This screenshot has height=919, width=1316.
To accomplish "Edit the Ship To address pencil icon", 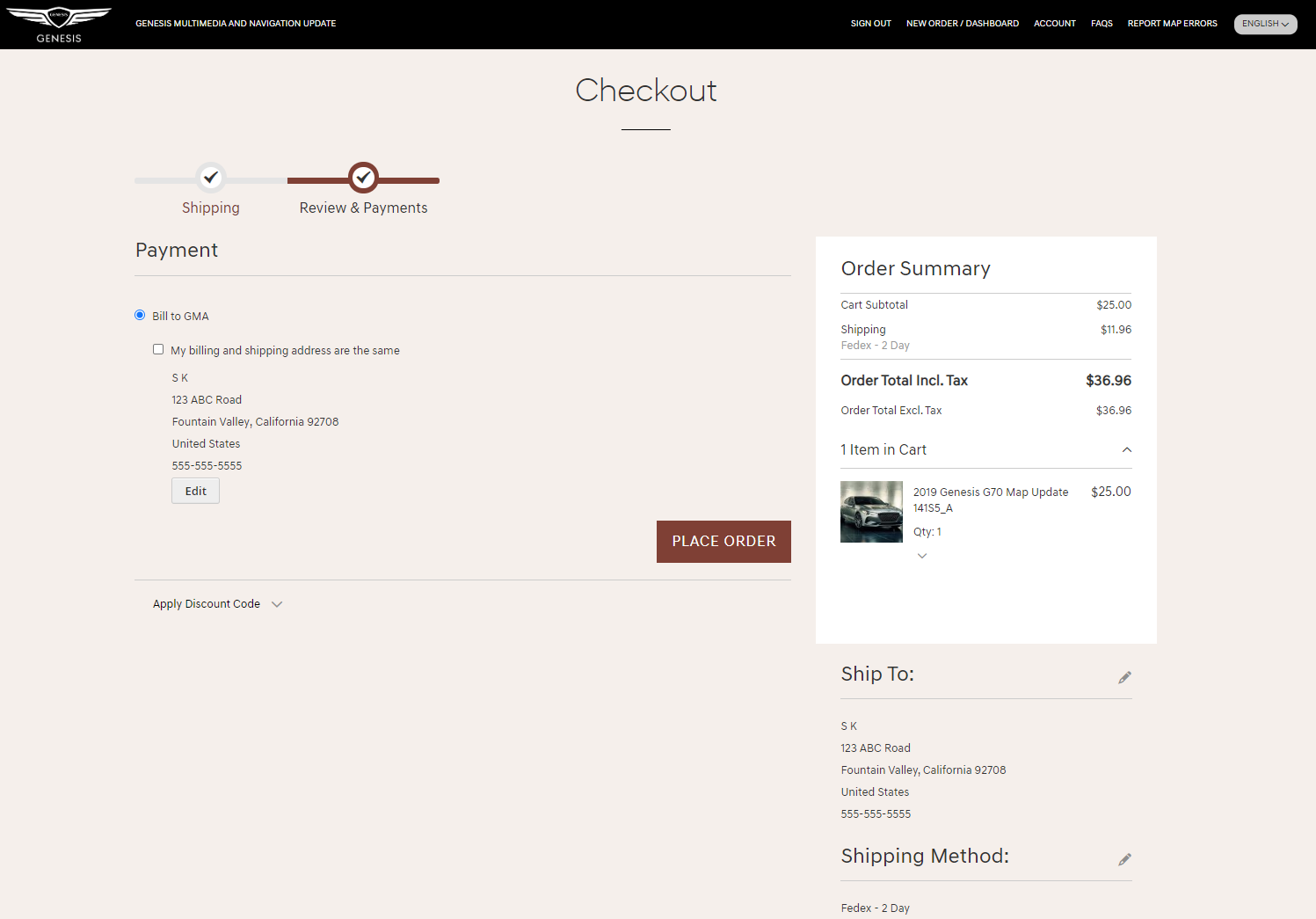I will (x=1124, y=677).
